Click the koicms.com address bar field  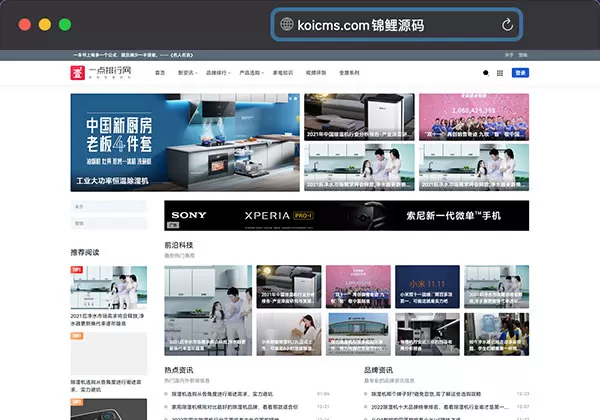pos(397,24)
